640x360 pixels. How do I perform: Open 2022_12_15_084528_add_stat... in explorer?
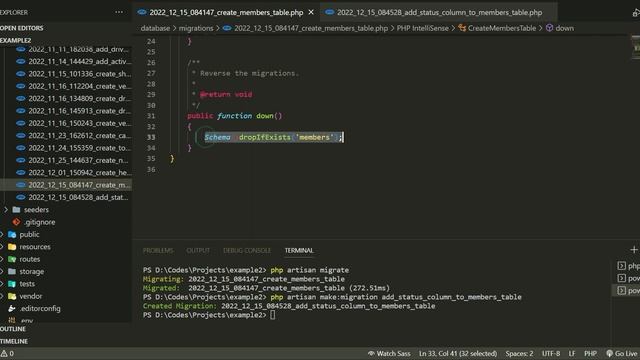78,197
